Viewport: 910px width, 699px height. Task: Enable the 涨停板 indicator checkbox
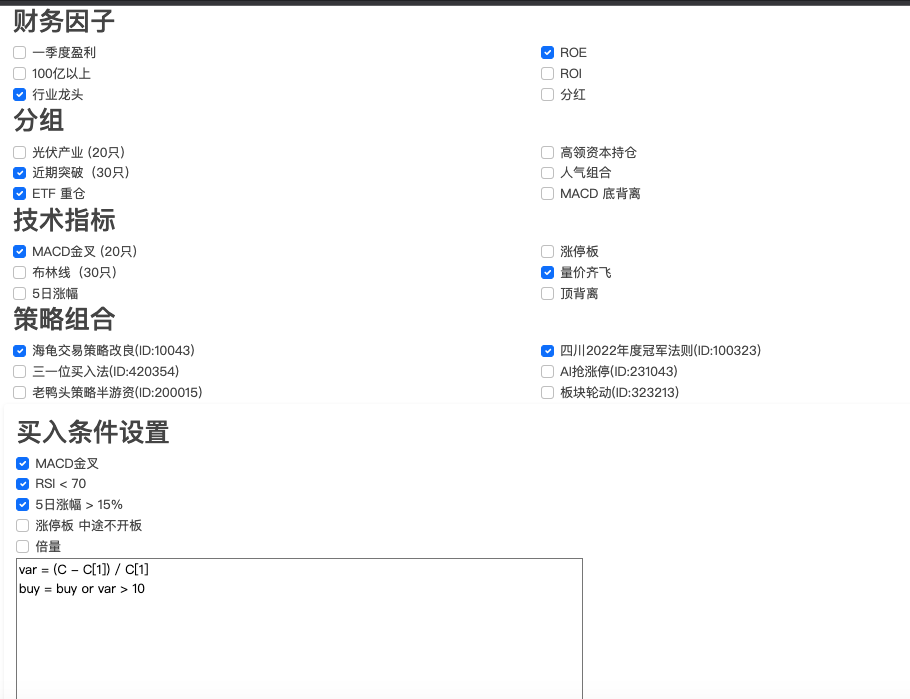547,252
